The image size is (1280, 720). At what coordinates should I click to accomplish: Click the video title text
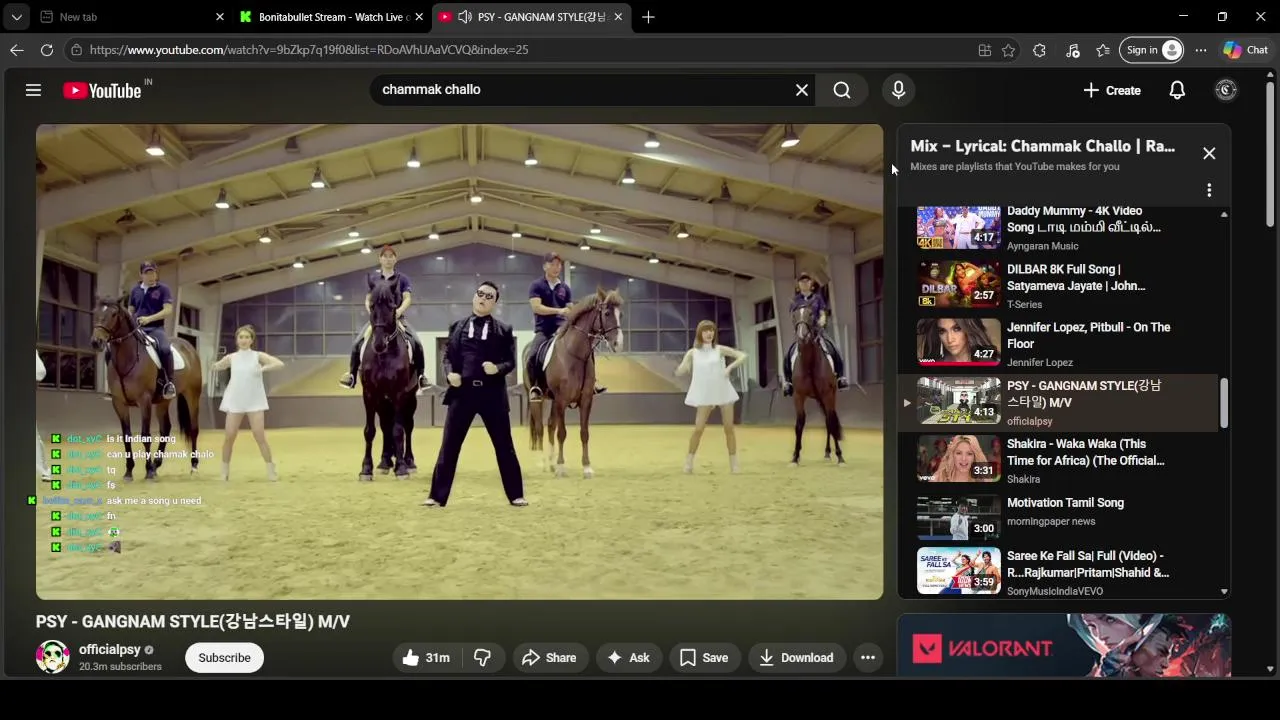click(193, 621)
